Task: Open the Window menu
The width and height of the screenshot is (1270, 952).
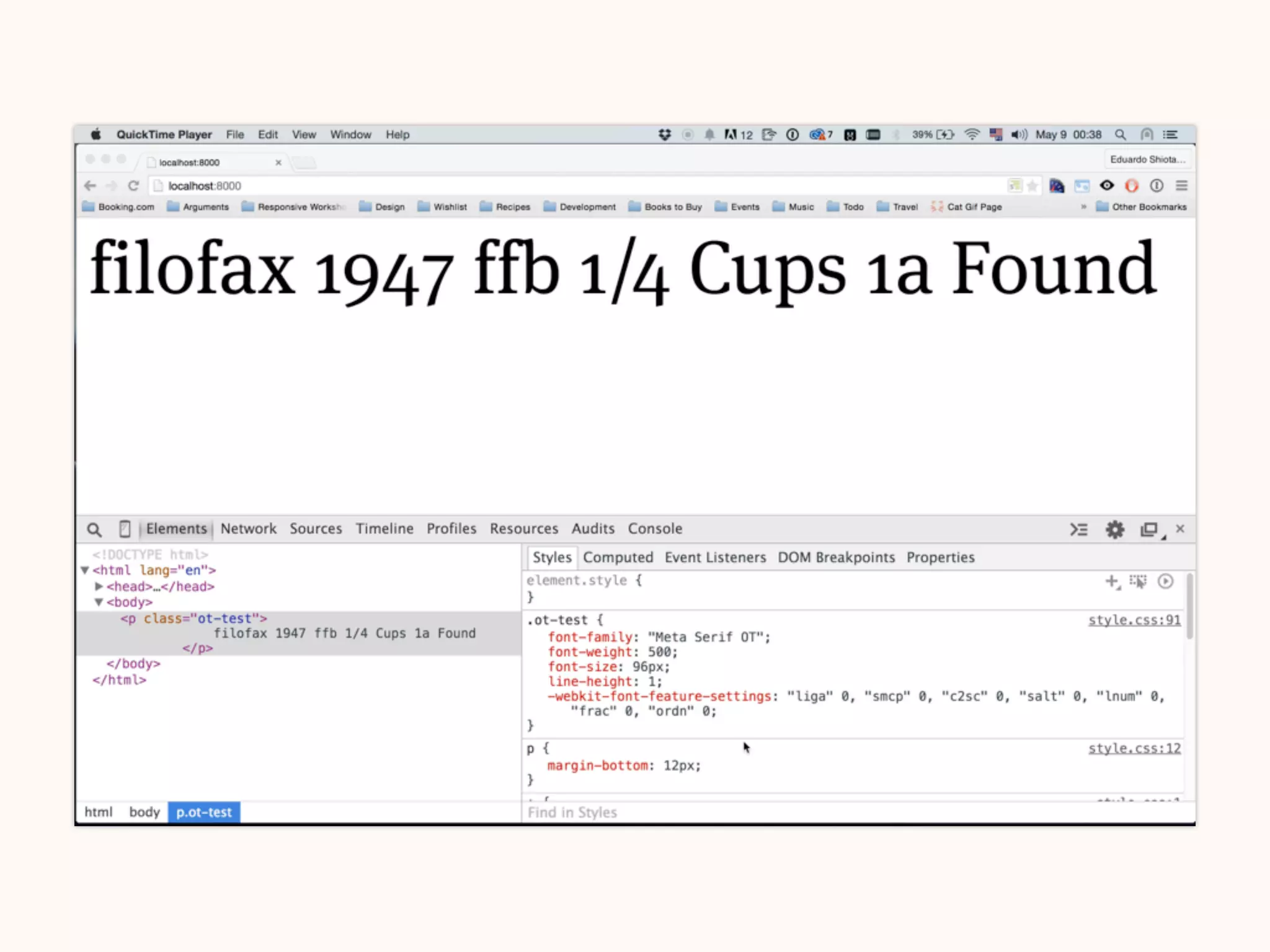Action: (350, 134)
